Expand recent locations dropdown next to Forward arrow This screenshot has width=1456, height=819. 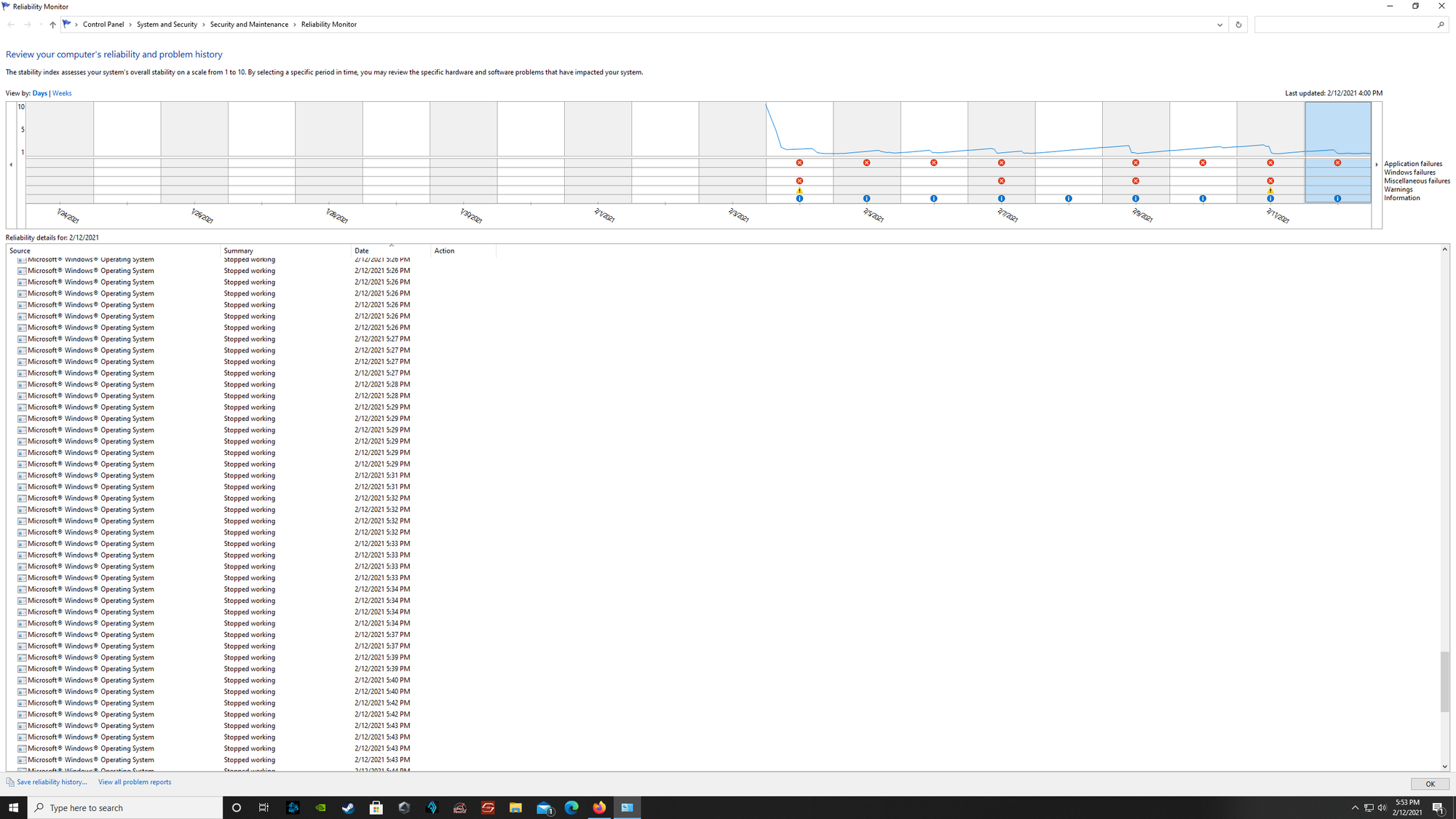pos(41,25)
